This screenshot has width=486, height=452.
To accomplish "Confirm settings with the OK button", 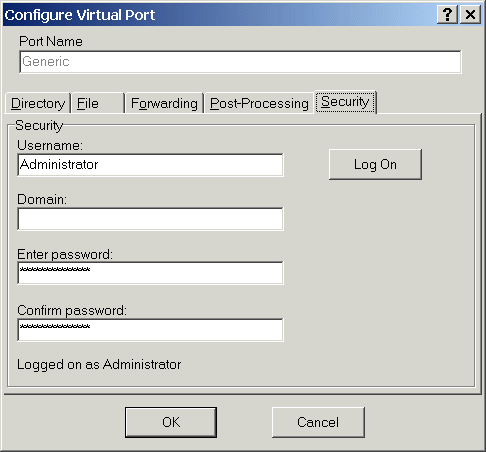I will tap(171, 422).
